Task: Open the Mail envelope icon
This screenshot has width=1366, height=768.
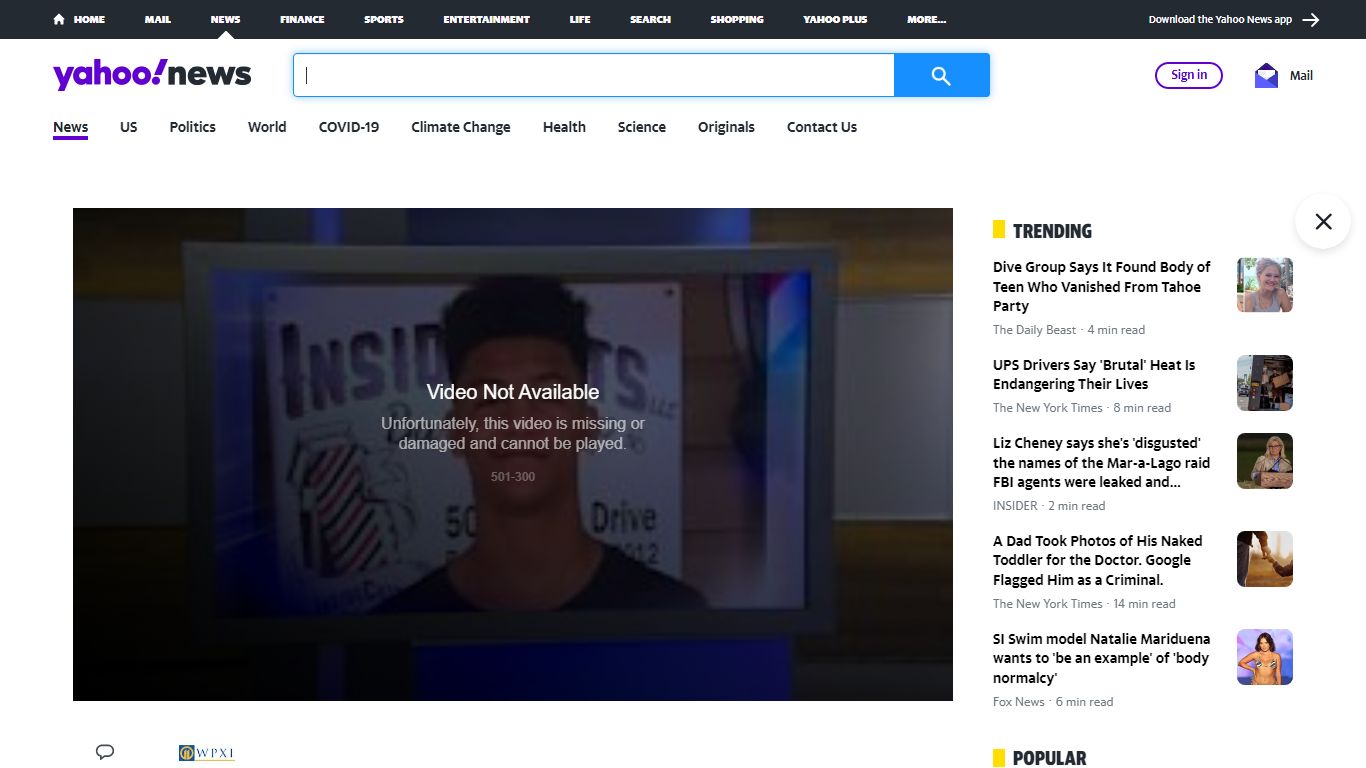Action: click(x=1266, y=75)
